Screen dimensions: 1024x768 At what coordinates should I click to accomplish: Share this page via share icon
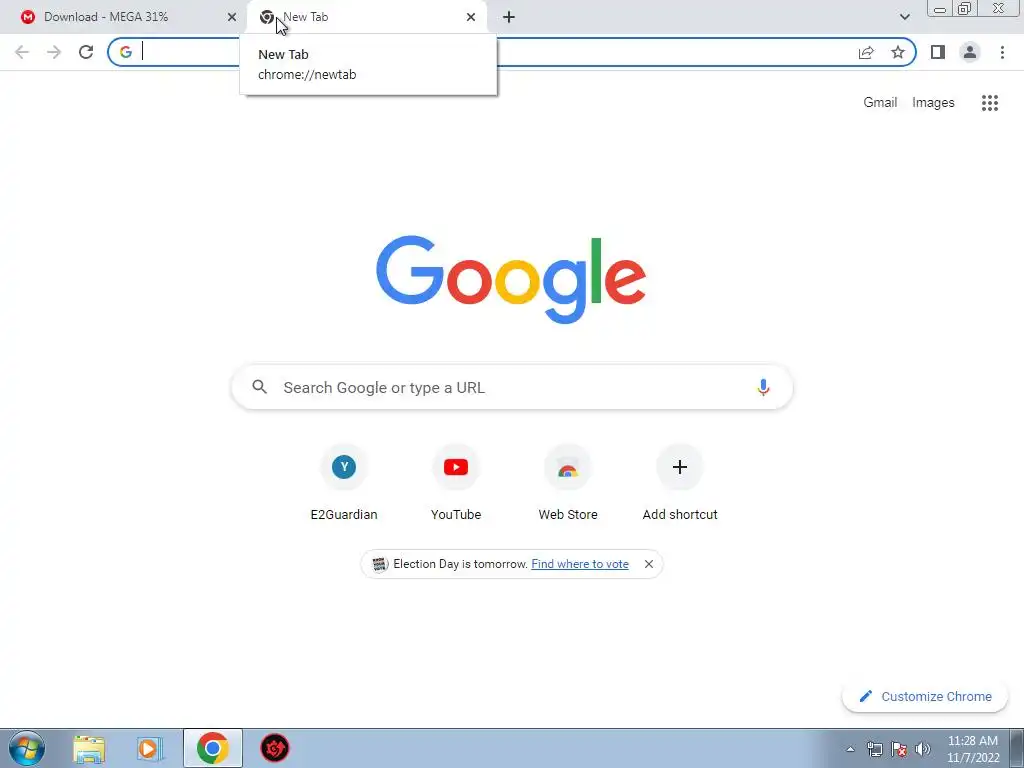click(866, 52)
